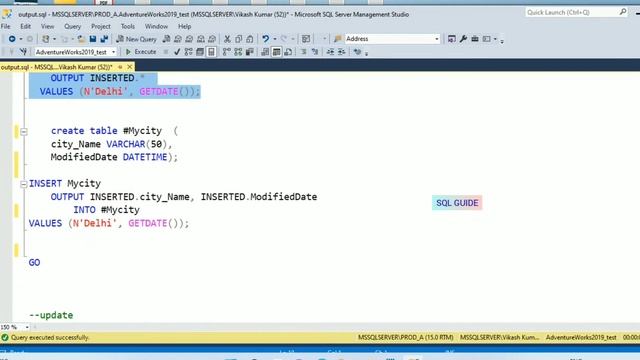Click the Change Connection icon
Image resolution: width=640 pixels, height=360 pixels.
point(23,52)
